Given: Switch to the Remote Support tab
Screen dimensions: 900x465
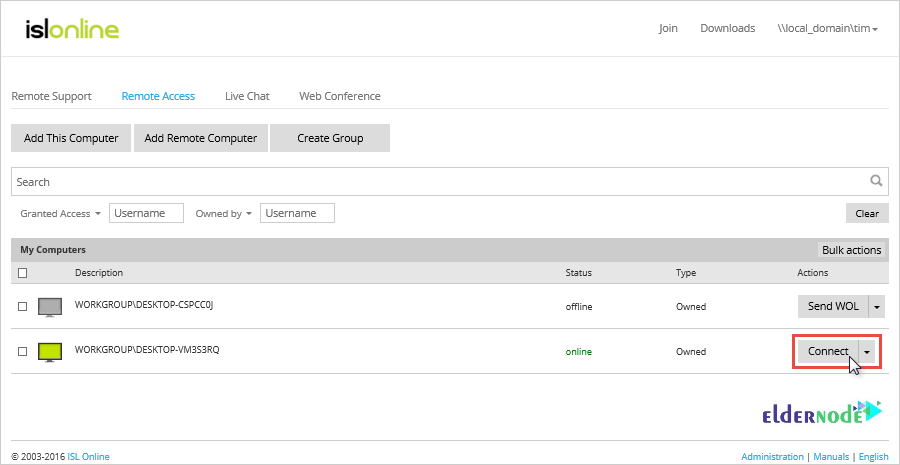Looking at the screenshot, I should point(51,96).
